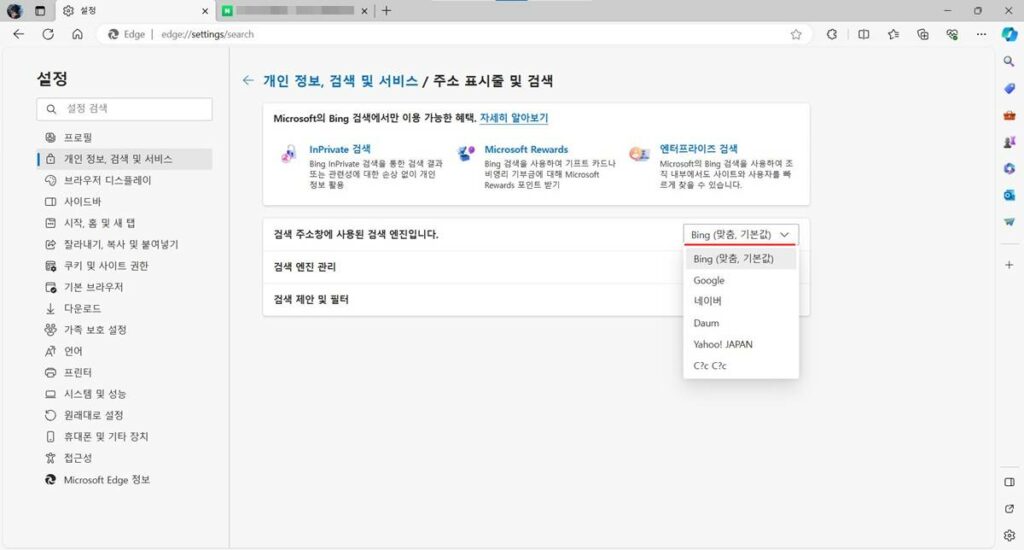Image resolution: width=1024 pixels, height=550 pixels.
Task: Open 접근성 settings section
Action: 125,458
